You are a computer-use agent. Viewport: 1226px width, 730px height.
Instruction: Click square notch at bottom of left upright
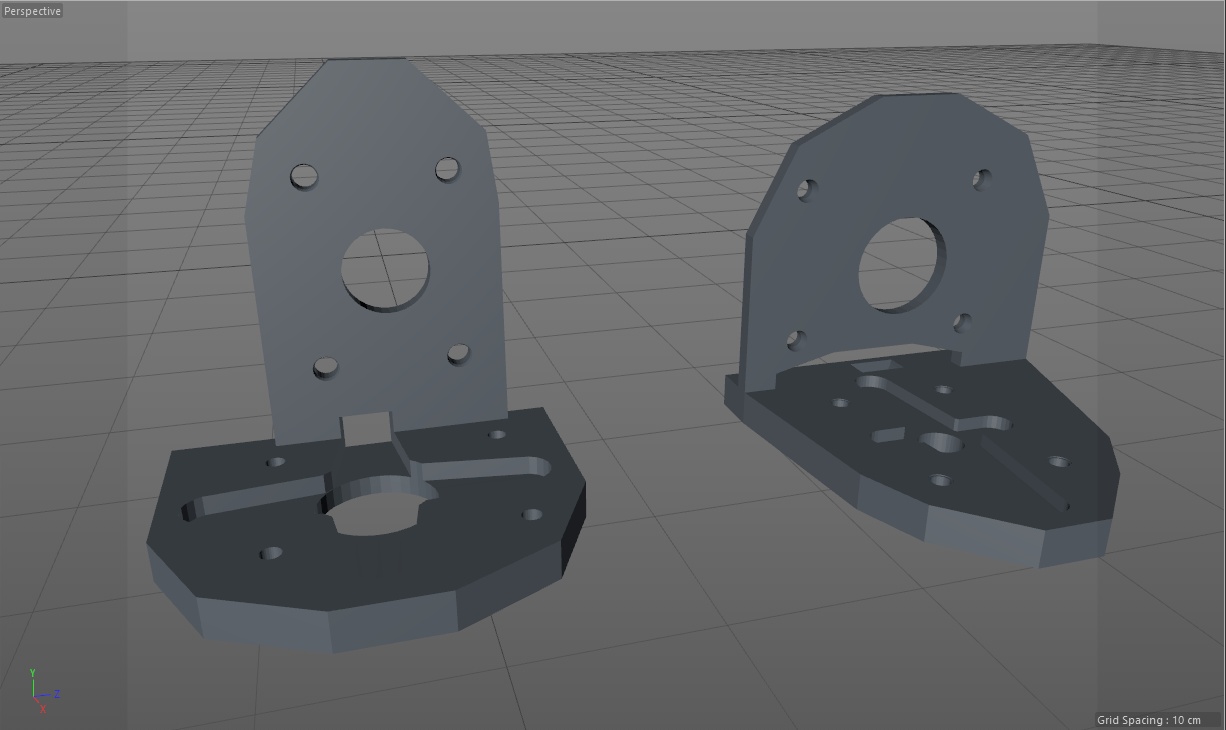tap(367, 430)
